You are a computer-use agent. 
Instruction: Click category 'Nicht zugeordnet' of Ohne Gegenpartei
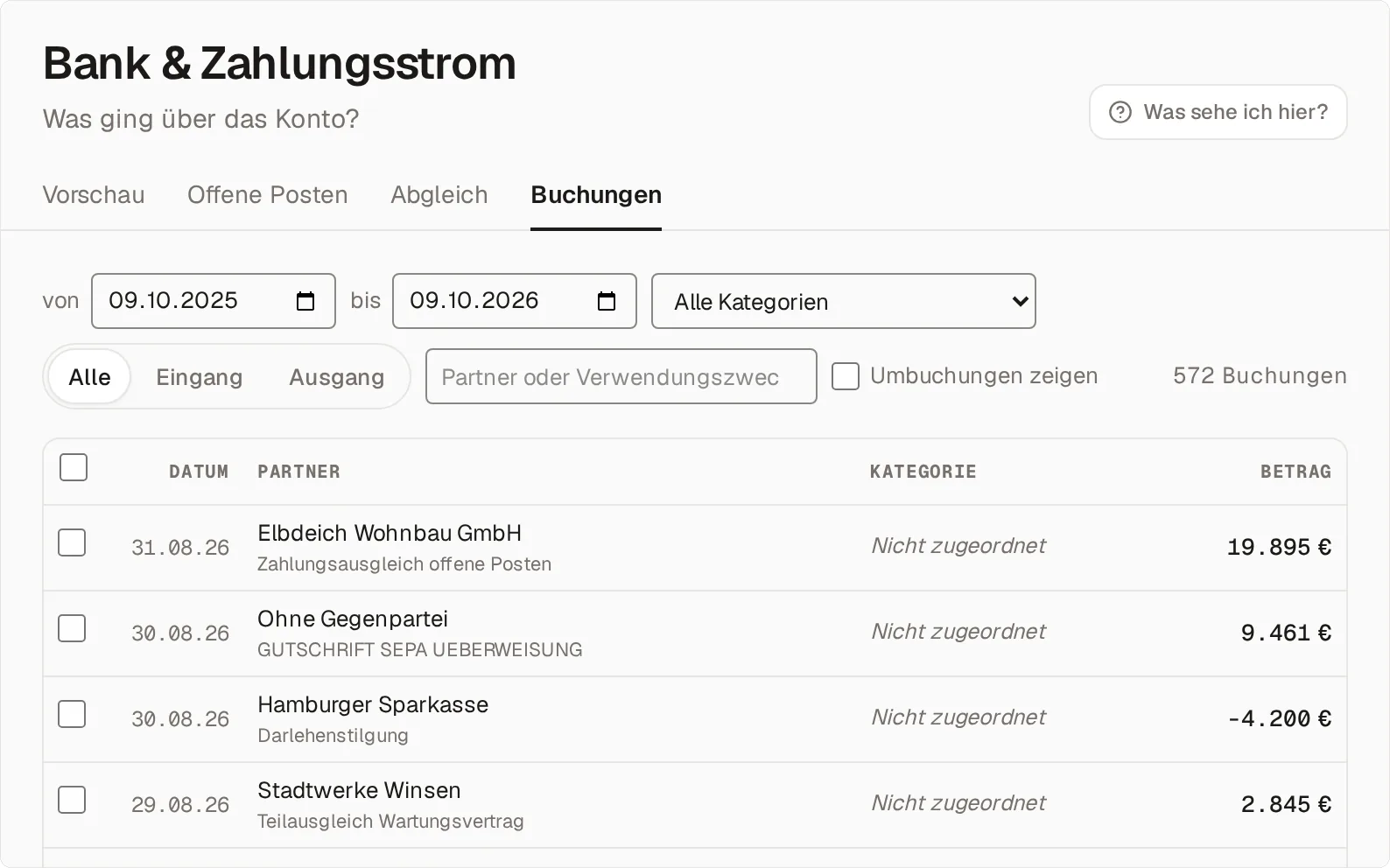(x=958, y=632)
